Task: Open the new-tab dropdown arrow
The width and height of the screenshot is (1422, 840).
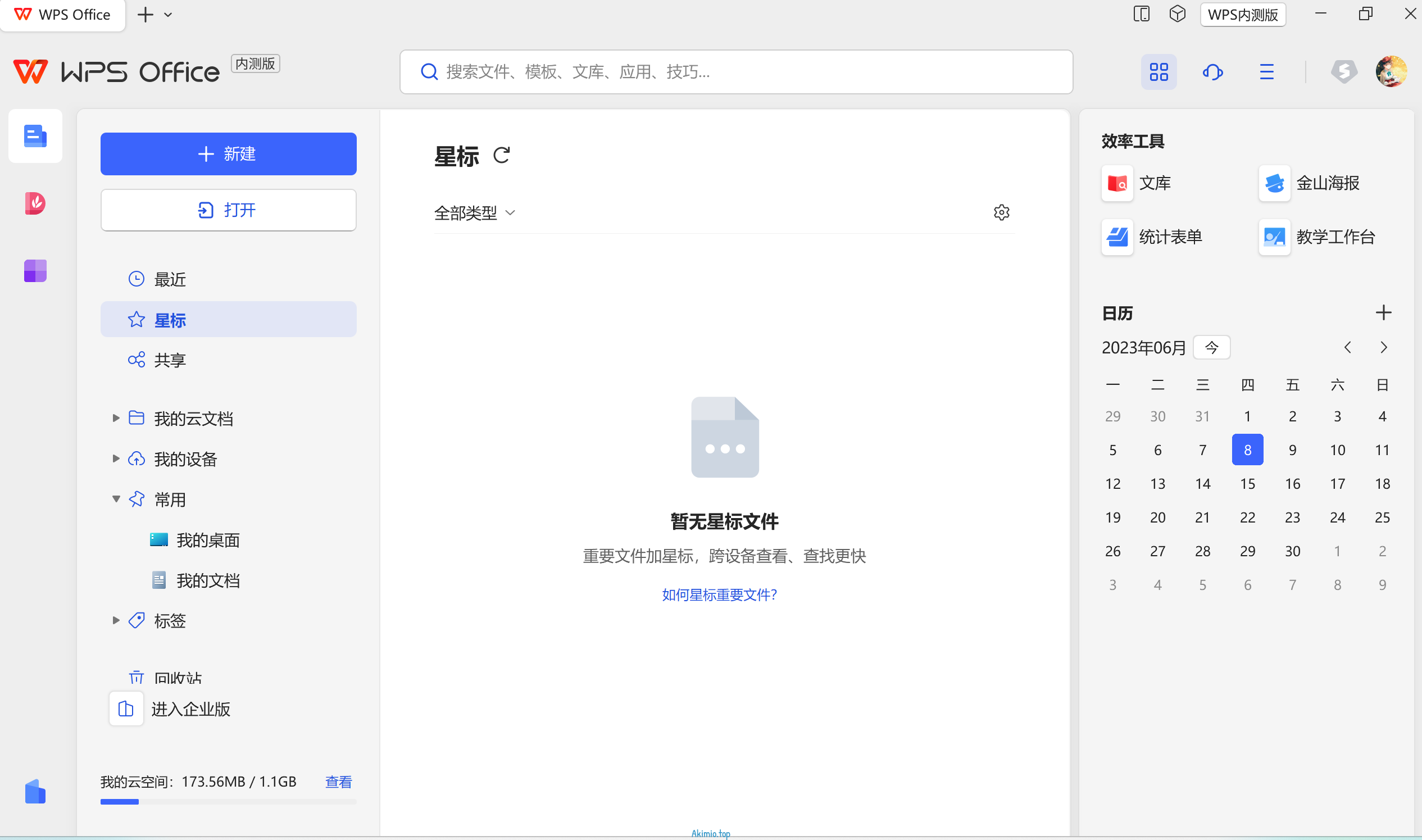Action: pos(168,15)
